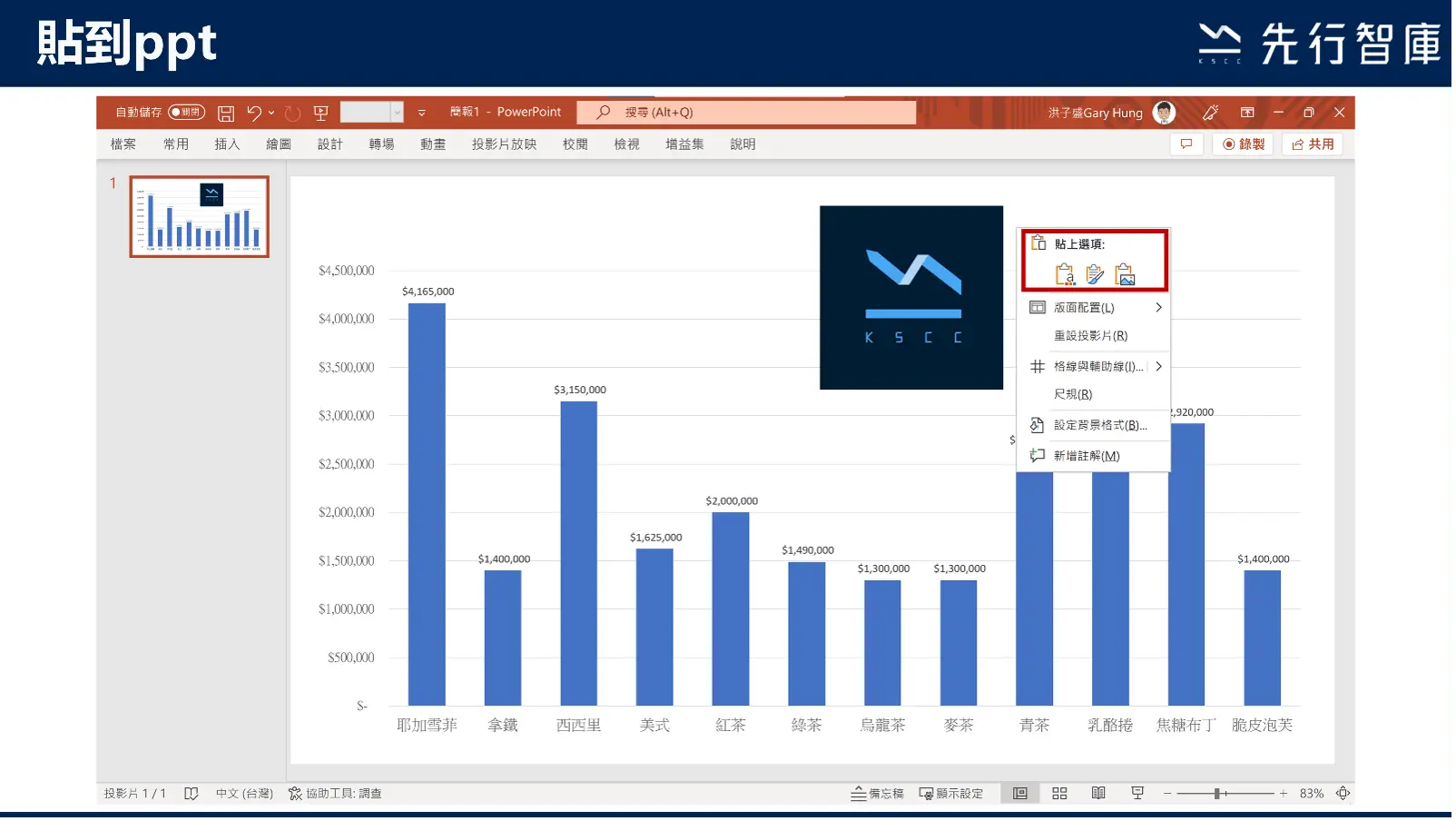Open Customize Quick Access Toolbar dropdown
The width and height of the screenshot is (1456, 821).
tap(422, 113)
